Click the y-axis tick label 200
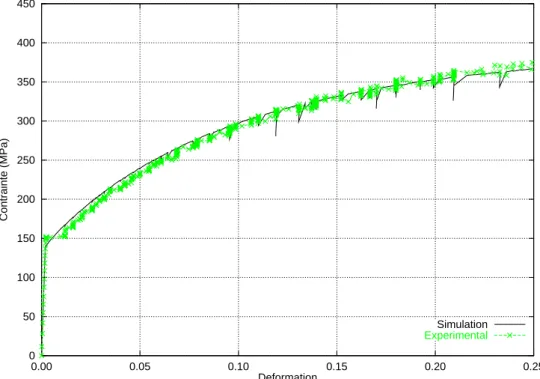 click(26, 199)
